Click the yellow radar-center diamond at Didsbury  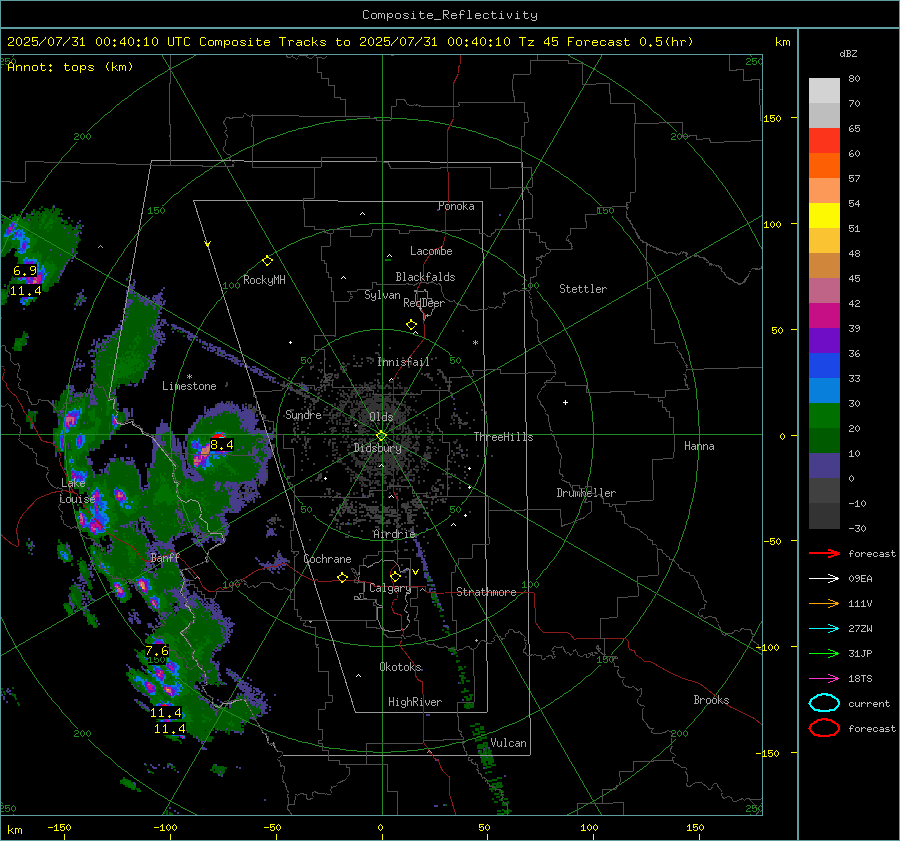381,436
